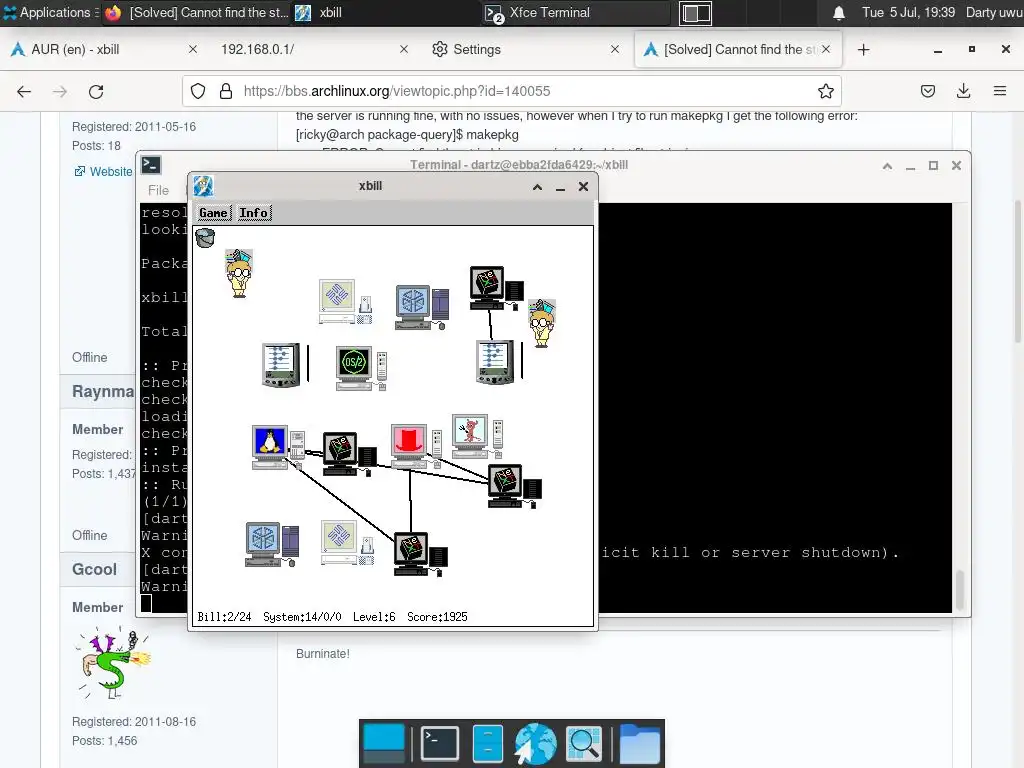This screenshot has width=1024, height=768.
Task: Click the Gcool username in the forum
Action: (94, 569)
